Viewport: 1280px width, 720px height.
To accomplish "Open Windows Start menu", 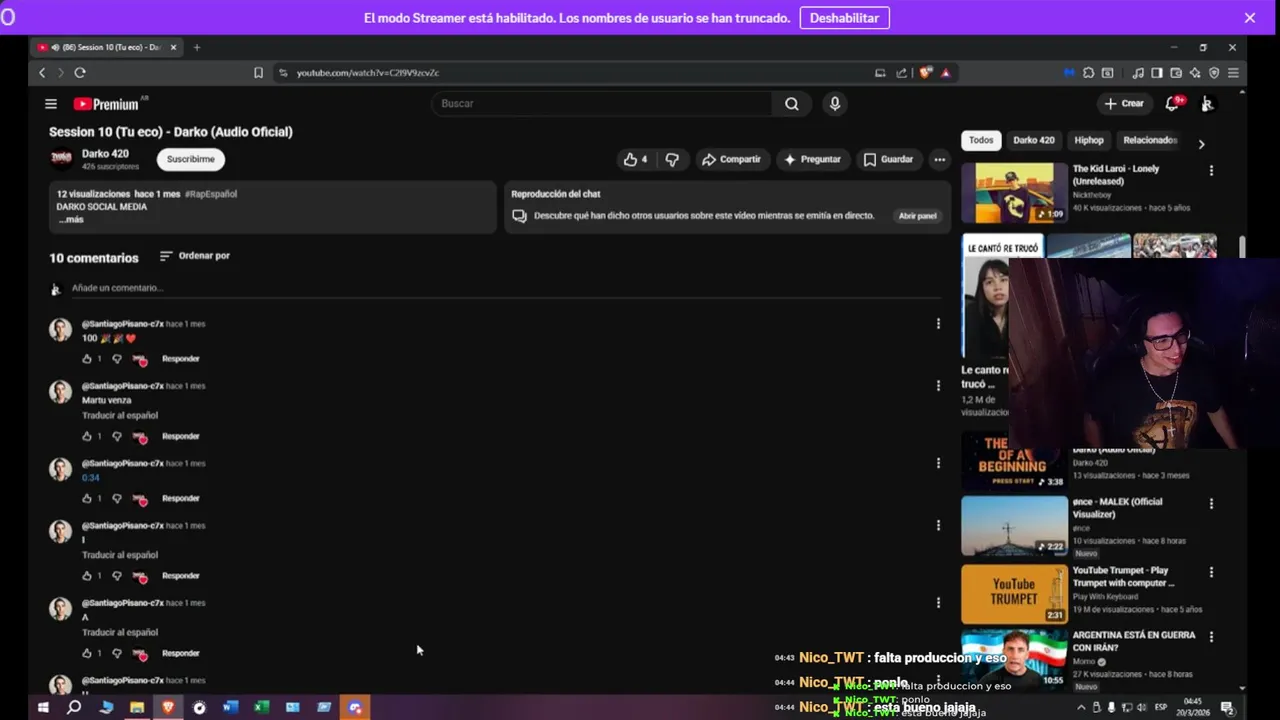I will (43, 708).
